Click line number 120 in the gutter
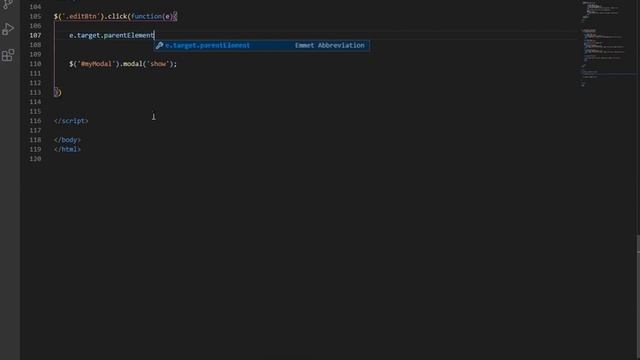 coord(36,159)
